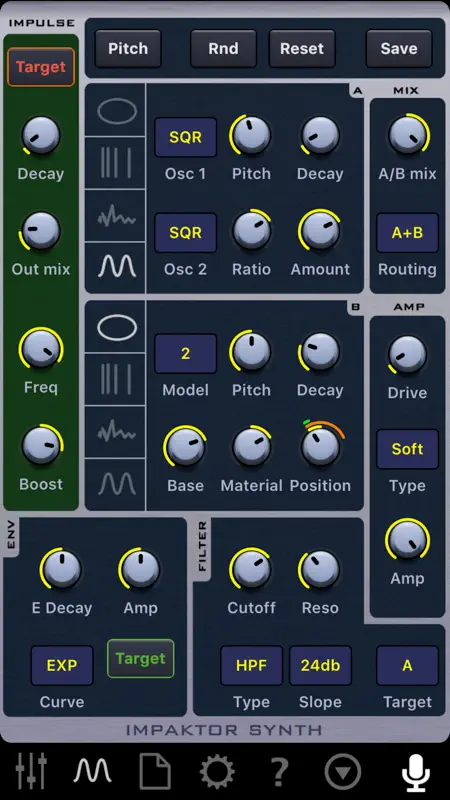Screen dimensions: 450x800
Task: Click the Pitch button in top bar
Action: [x=128, y=48]
